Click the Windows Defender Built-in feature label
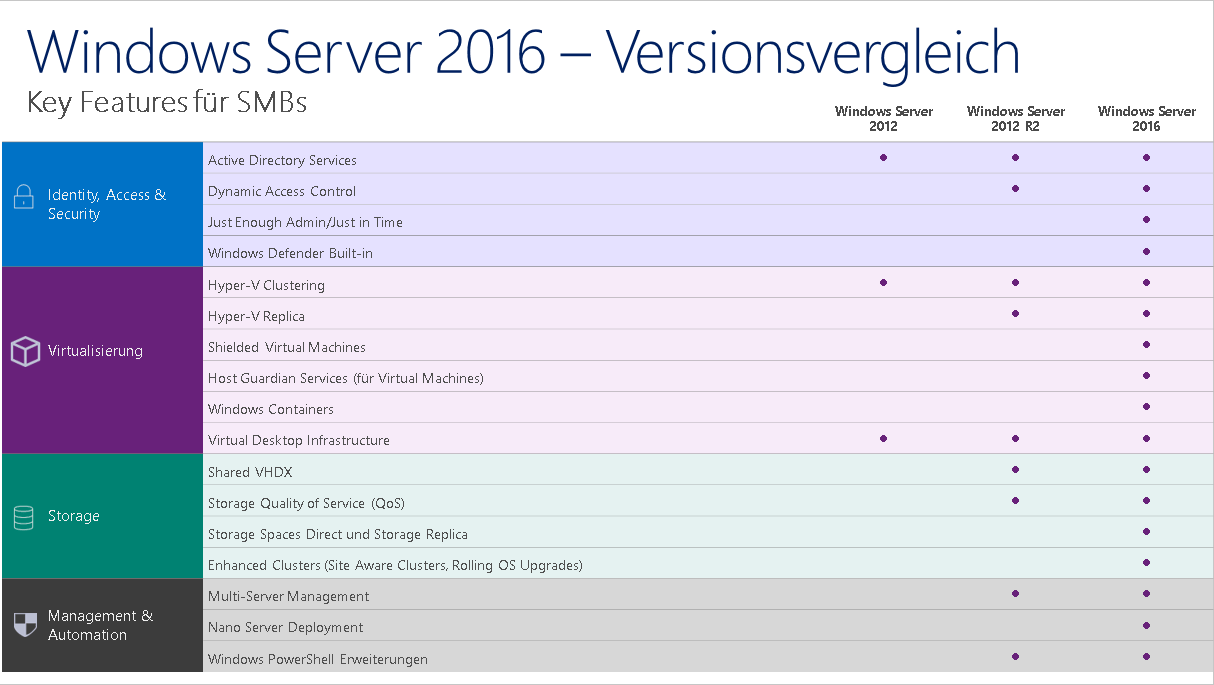The height and width of the screenshot is (685, 1214). tap(290, 253)
